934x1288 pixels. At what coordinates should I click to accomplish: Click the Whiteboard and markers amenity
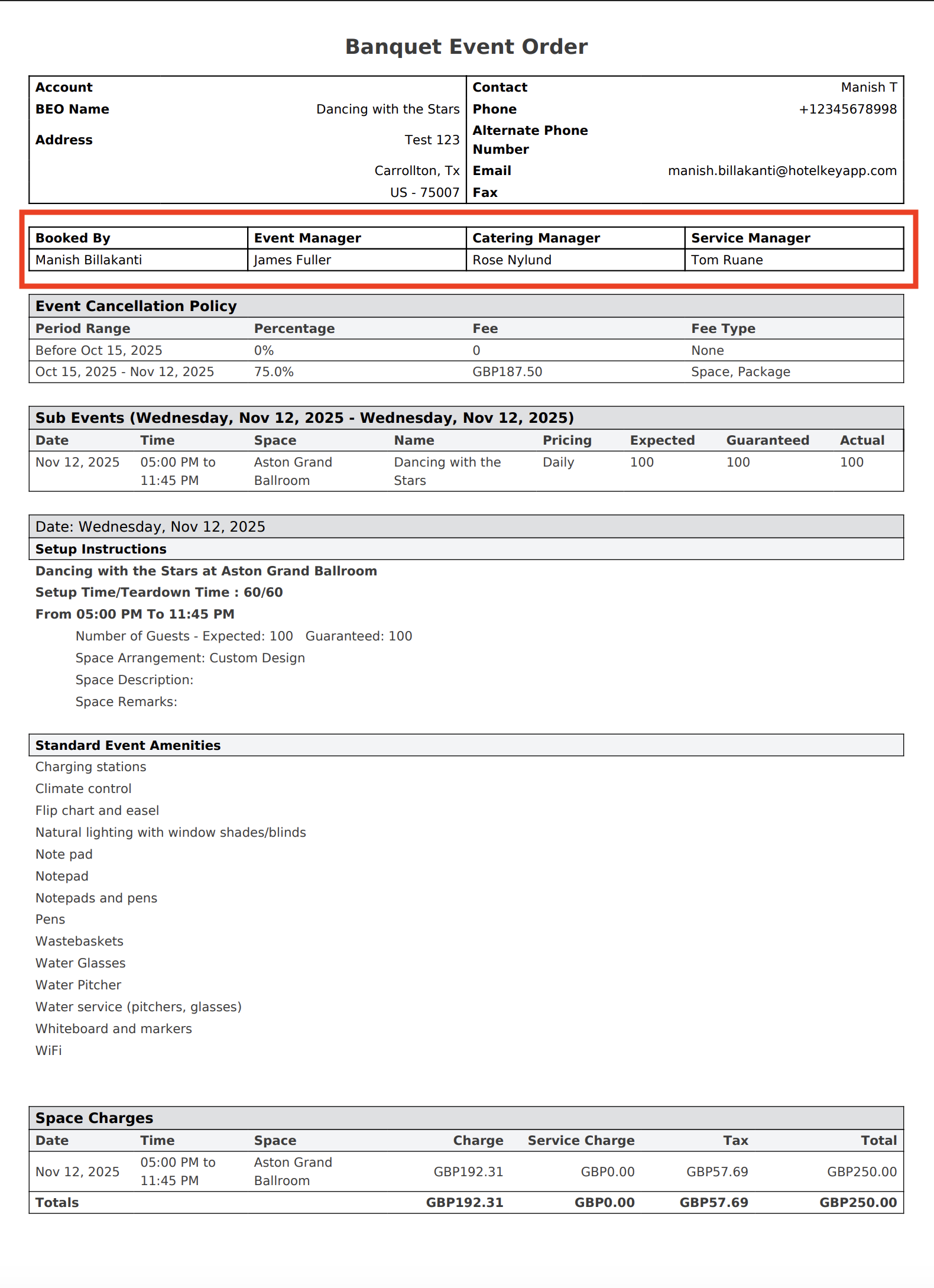pos(113,1029)
